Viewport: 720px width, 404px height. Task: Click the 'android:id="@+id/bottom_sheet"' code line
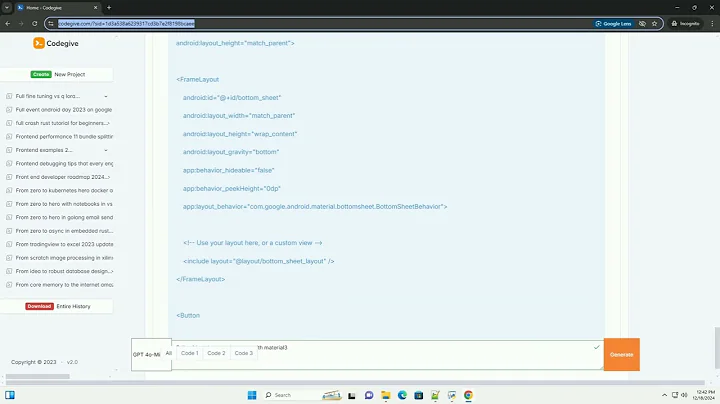point(232,98)
